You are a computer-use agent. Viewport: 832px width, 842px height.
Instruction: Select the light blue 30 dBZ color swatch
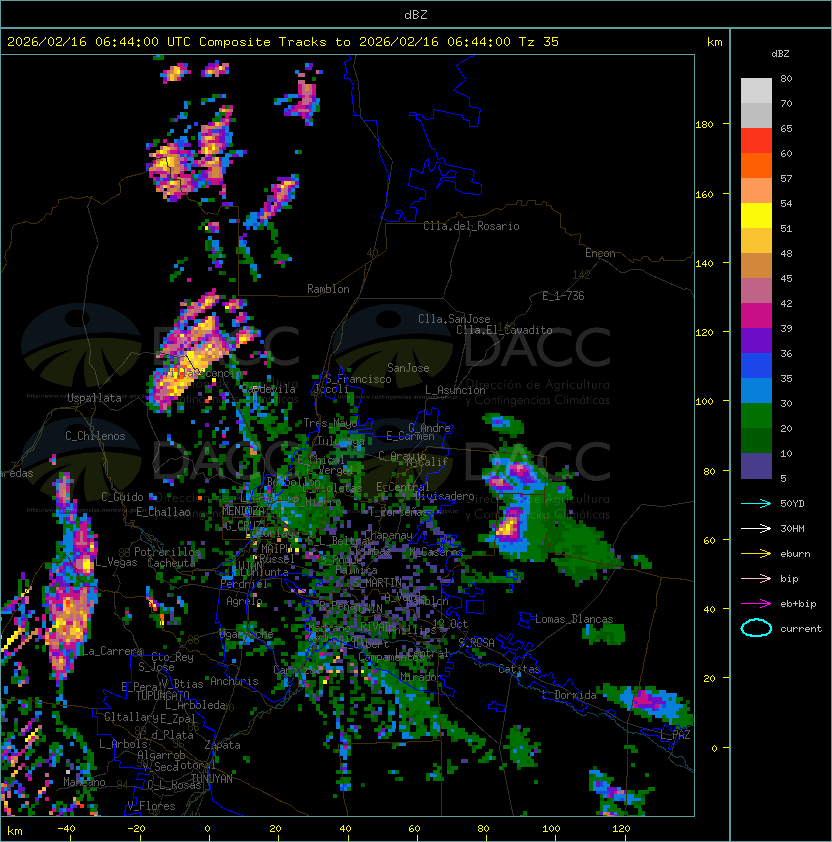click(x=756, y=391)
